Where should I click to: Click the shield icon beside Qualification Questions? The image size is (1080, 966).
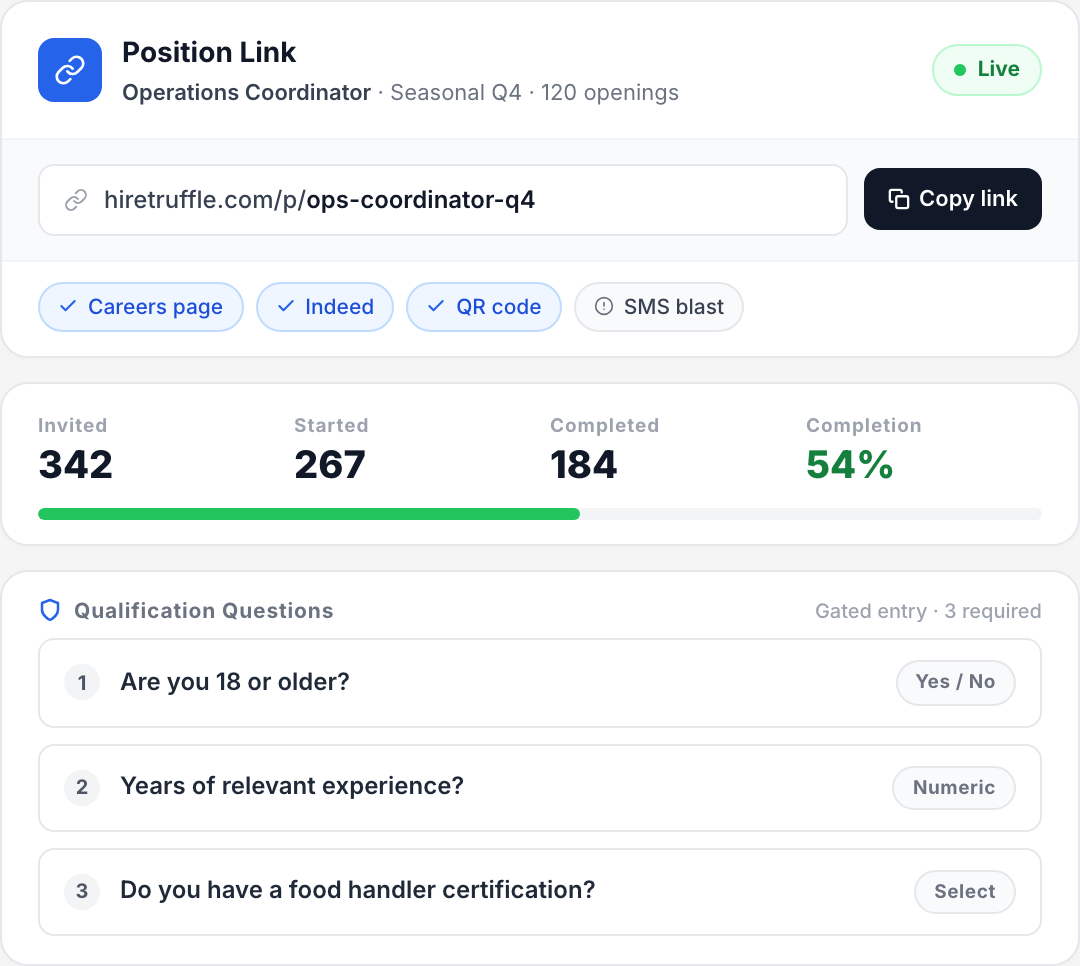coord(50,610)
